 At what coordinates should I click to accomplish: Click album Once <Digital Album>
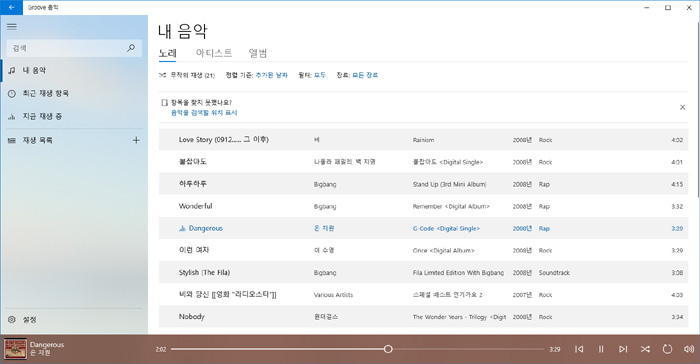[x=443, y=251]
